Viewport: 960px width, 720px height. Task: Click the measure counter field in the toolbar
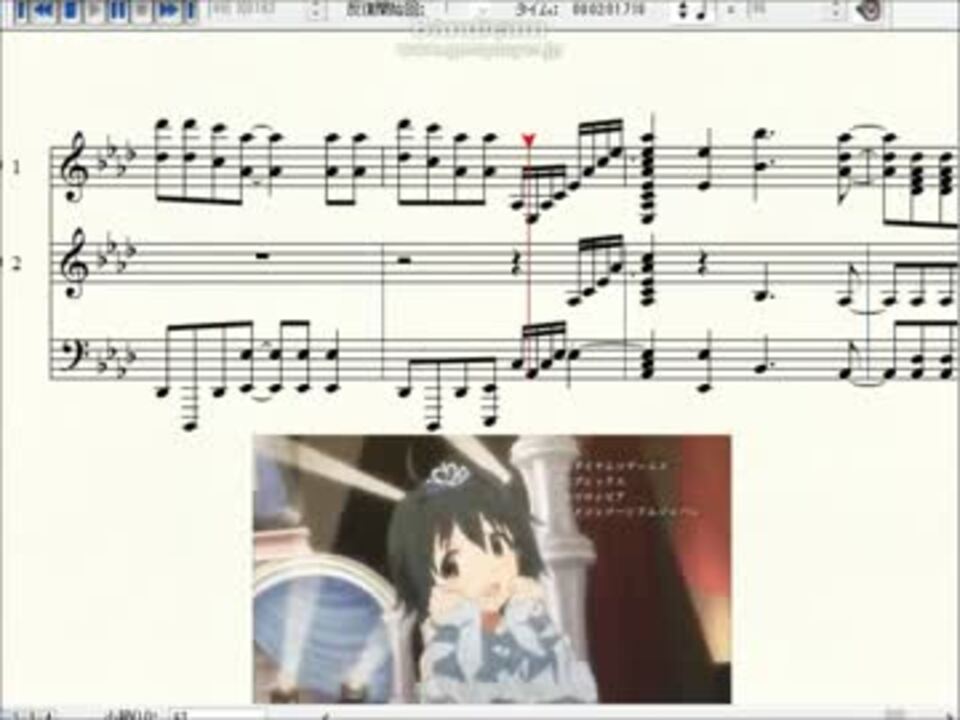click(259, 10)
